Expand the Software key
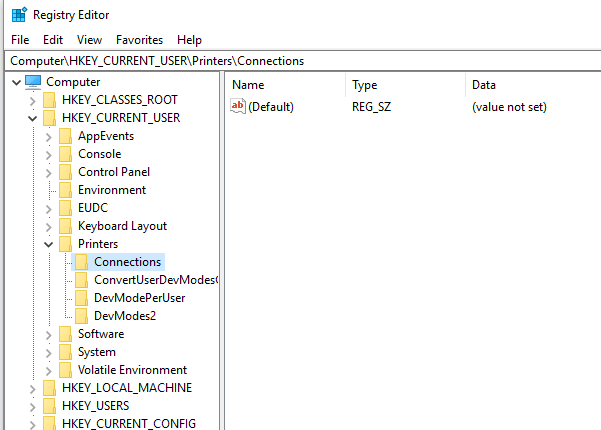Viewport: 601px width, 430px height. 49,335
